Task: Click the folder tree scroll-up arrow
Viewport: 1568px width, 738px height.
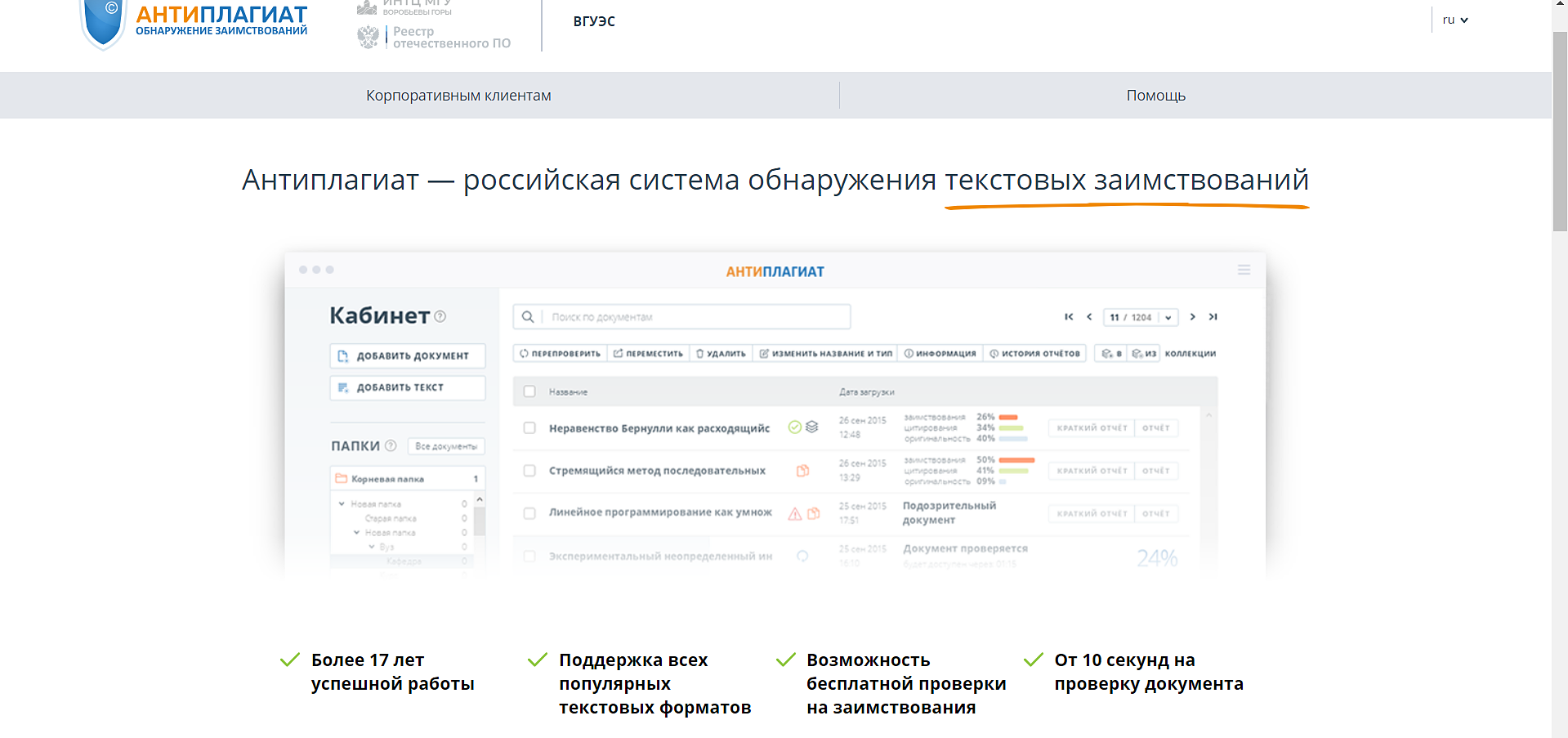Action: tap(480, 499)
